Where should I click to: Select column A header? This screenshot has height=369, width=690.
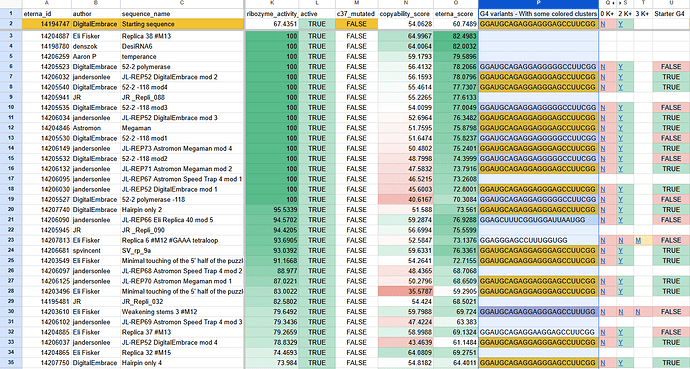pyautogui.click(x=46, y=4)
